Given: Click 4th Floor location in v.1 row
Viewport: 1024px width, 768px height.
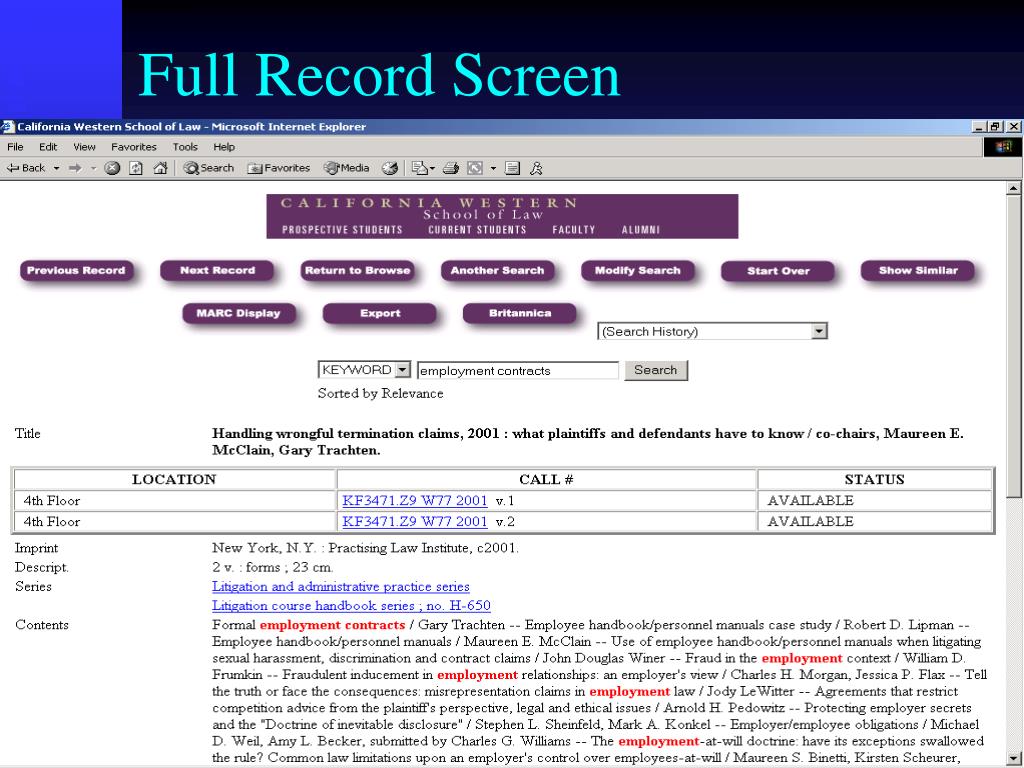Looking at the screenshot, I should coord(52,501).
